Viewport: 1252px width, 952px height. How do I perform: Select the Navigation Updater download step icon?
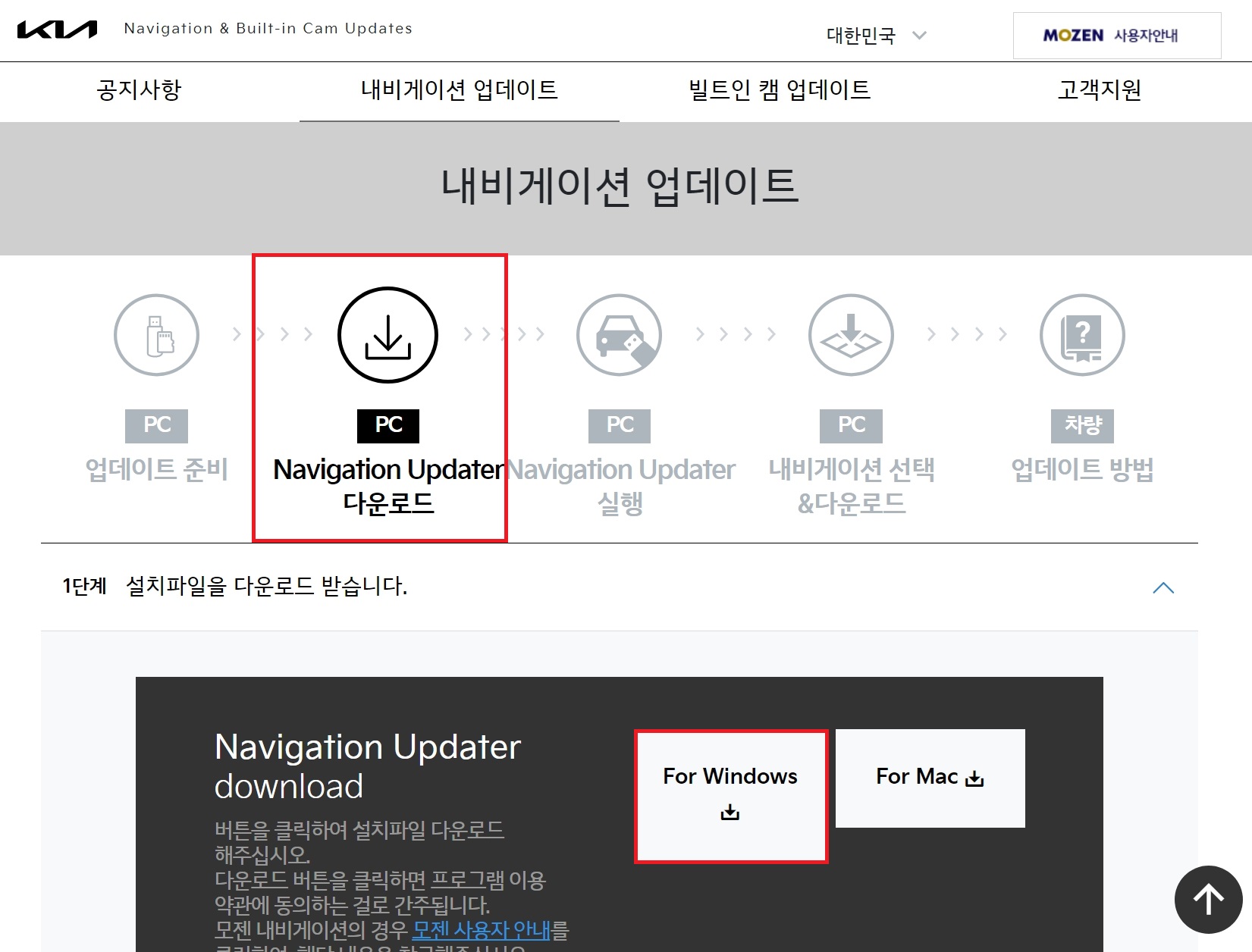tap(388, 335)
